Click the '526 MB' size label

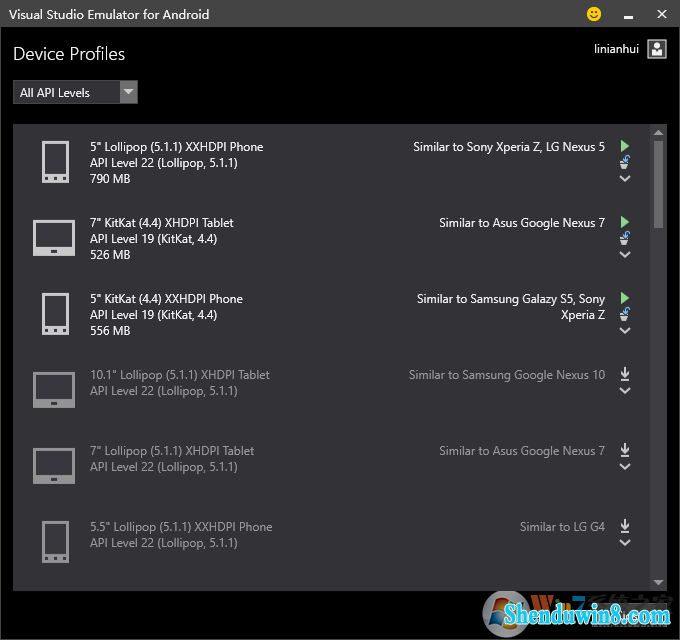click(x=110, y=255)
